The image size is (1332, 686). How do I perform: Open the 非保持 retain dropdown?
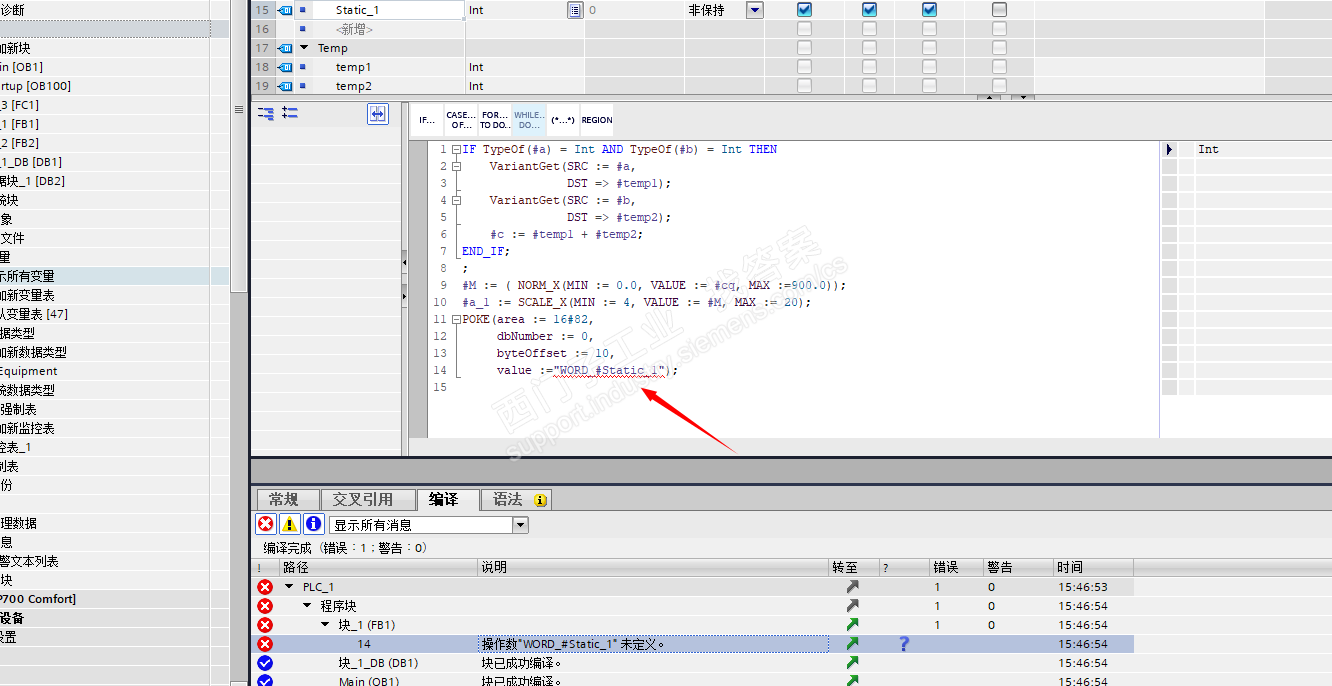tap(755, 10)
